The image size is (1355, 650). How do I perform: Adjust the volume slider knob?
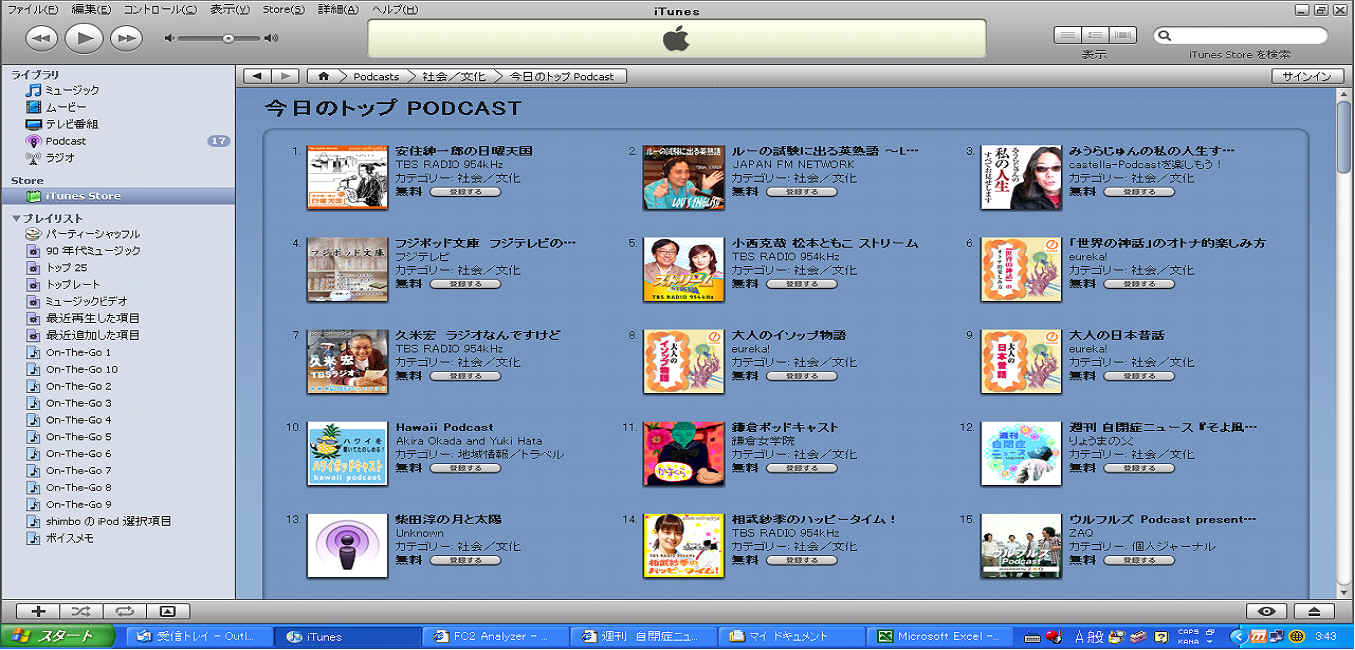[228, 38]
